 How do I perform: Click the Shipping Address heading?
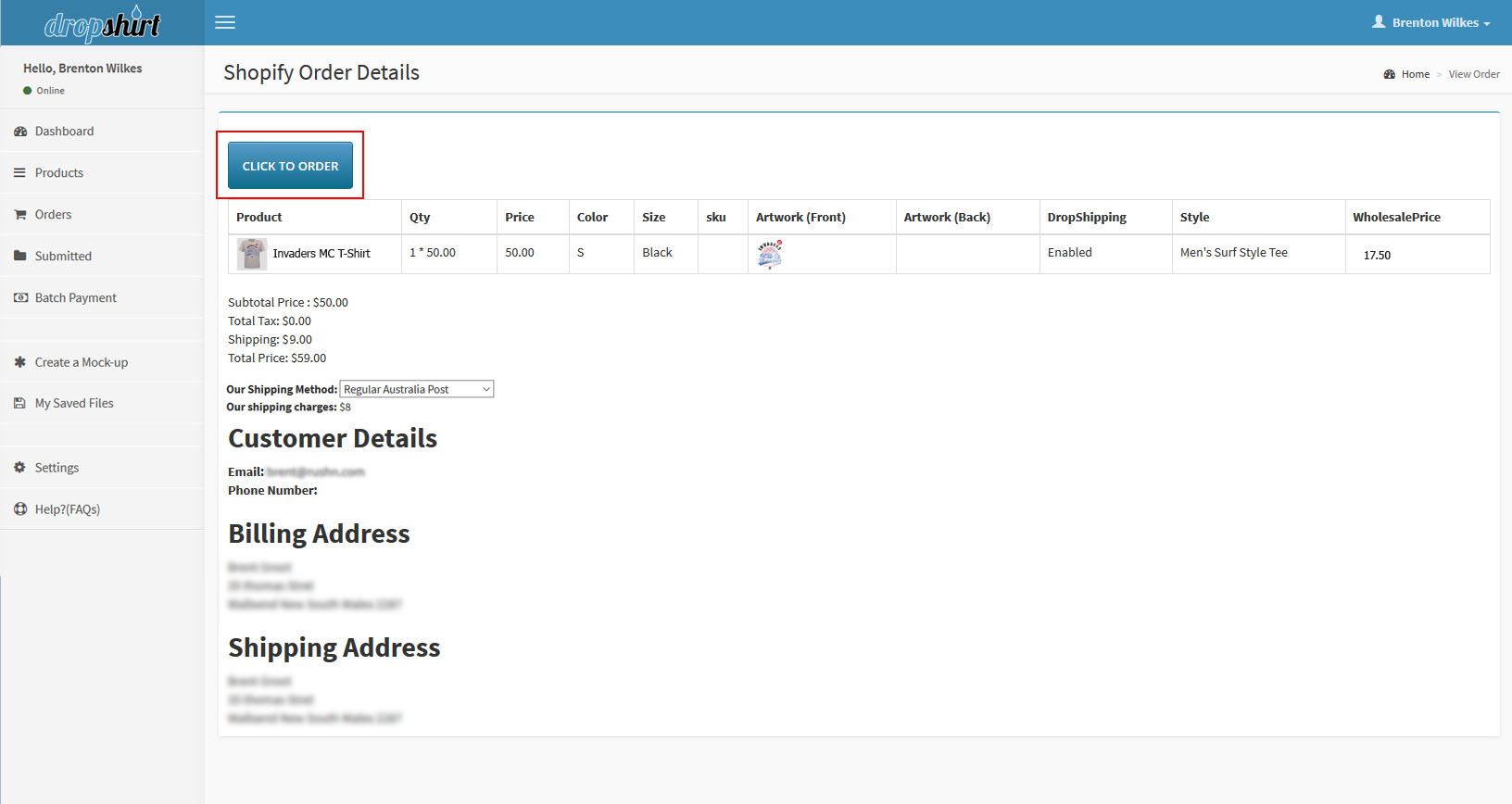334,648
